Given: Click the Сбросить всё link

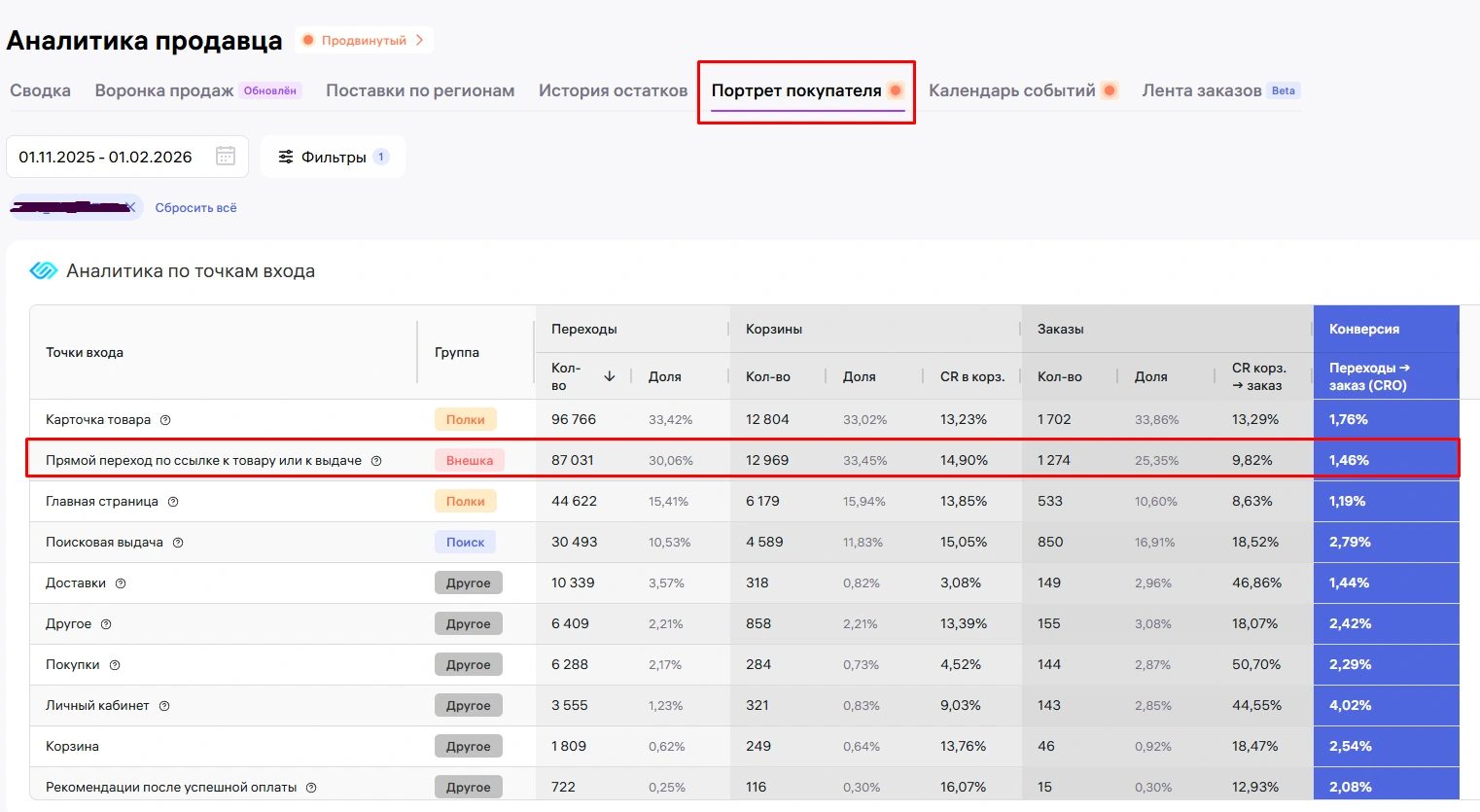Looking at the screenshot, I should click(x=195, y=207).
